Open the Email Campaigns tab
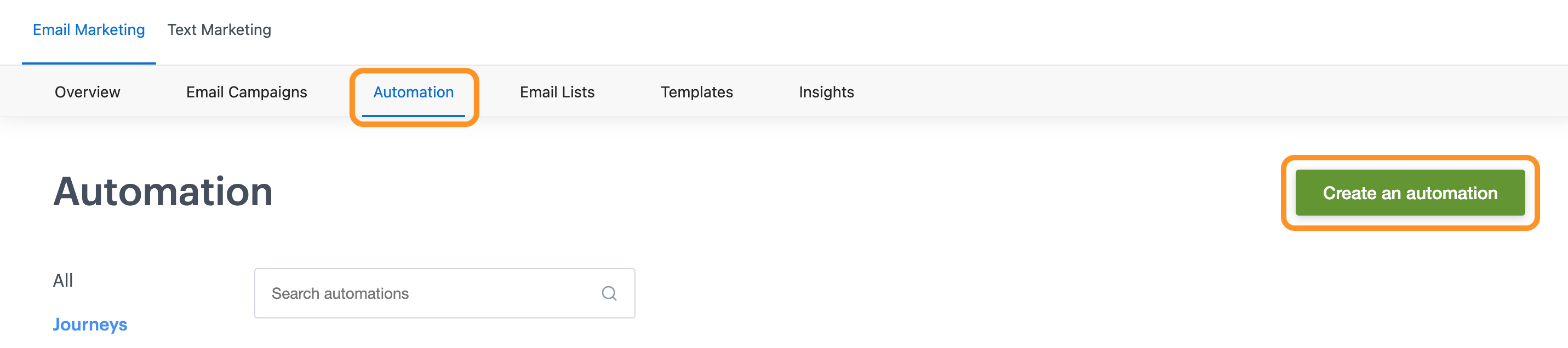 (247, 92)
